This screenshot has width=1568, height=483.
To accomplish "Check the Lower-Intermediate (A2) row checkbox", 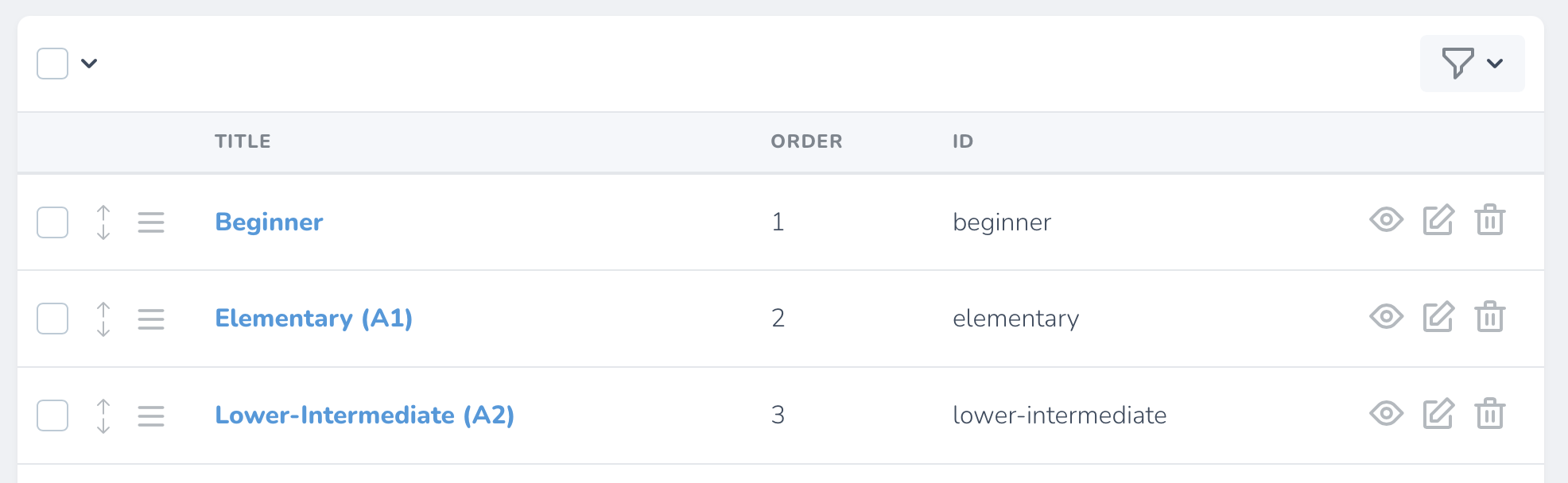I will coord(52,416).
